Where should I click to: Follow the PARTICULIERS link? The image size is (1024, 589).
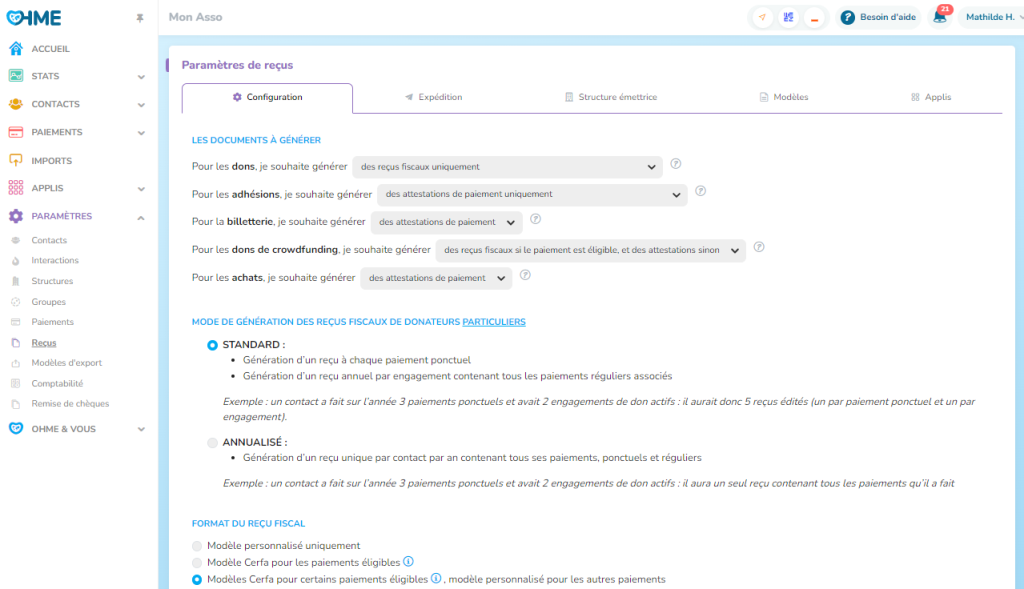click(493, 322)
